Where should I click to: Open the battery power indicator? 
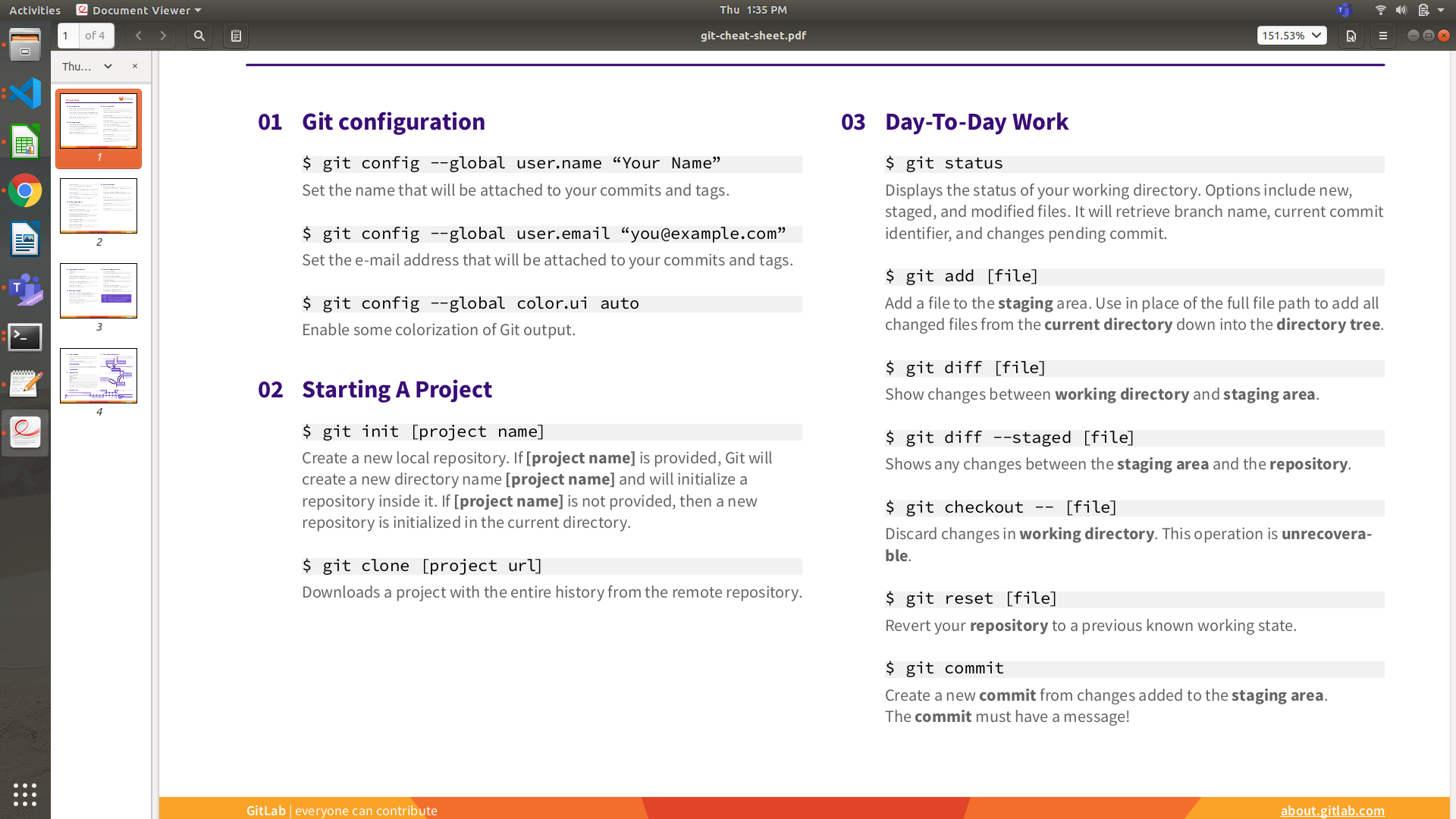point(1423,10)
